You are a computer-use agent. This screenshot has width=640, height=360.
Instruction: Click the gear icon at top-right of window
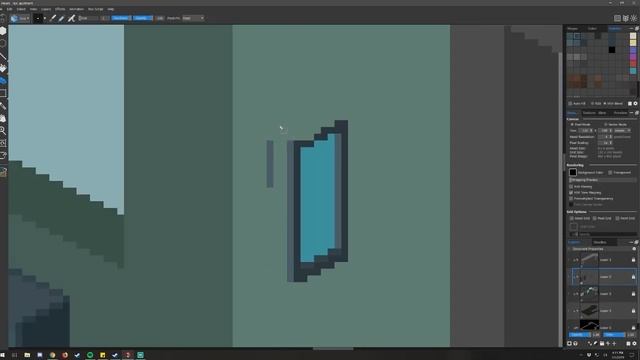633,18
